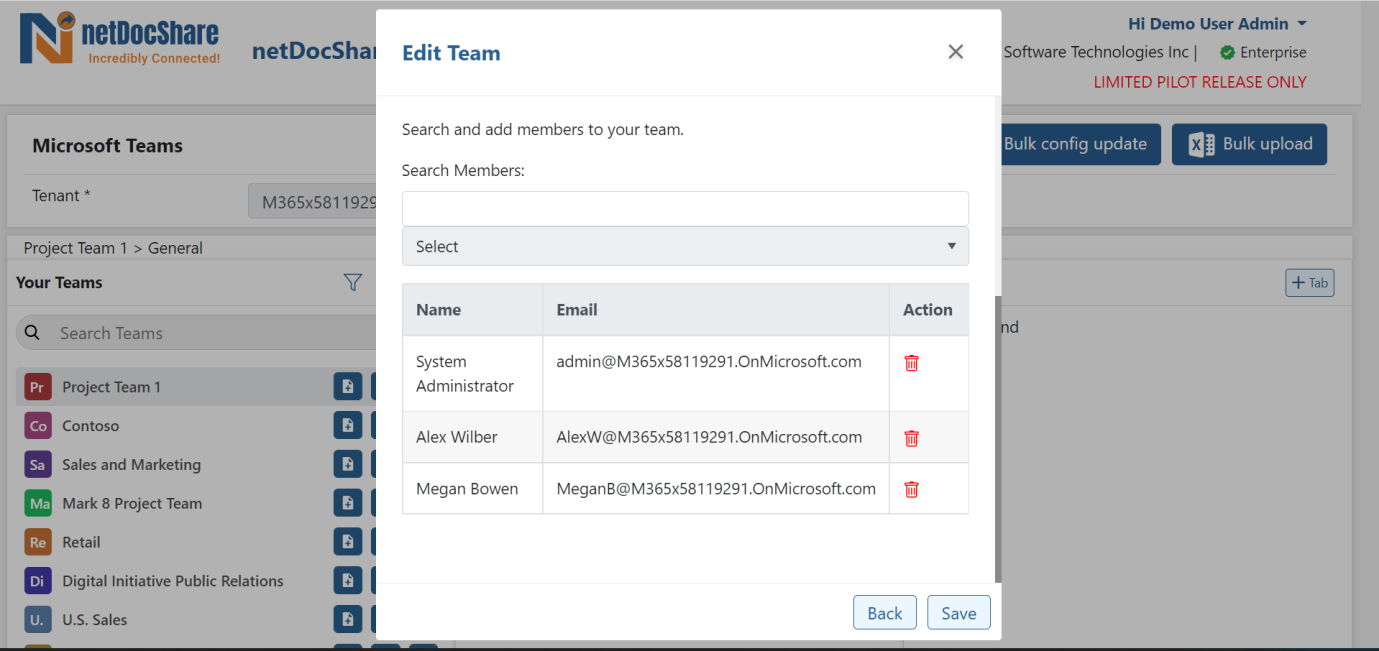Open the U.S. Sales team
The image size is (1379, 651).
[x=94, y=620]
